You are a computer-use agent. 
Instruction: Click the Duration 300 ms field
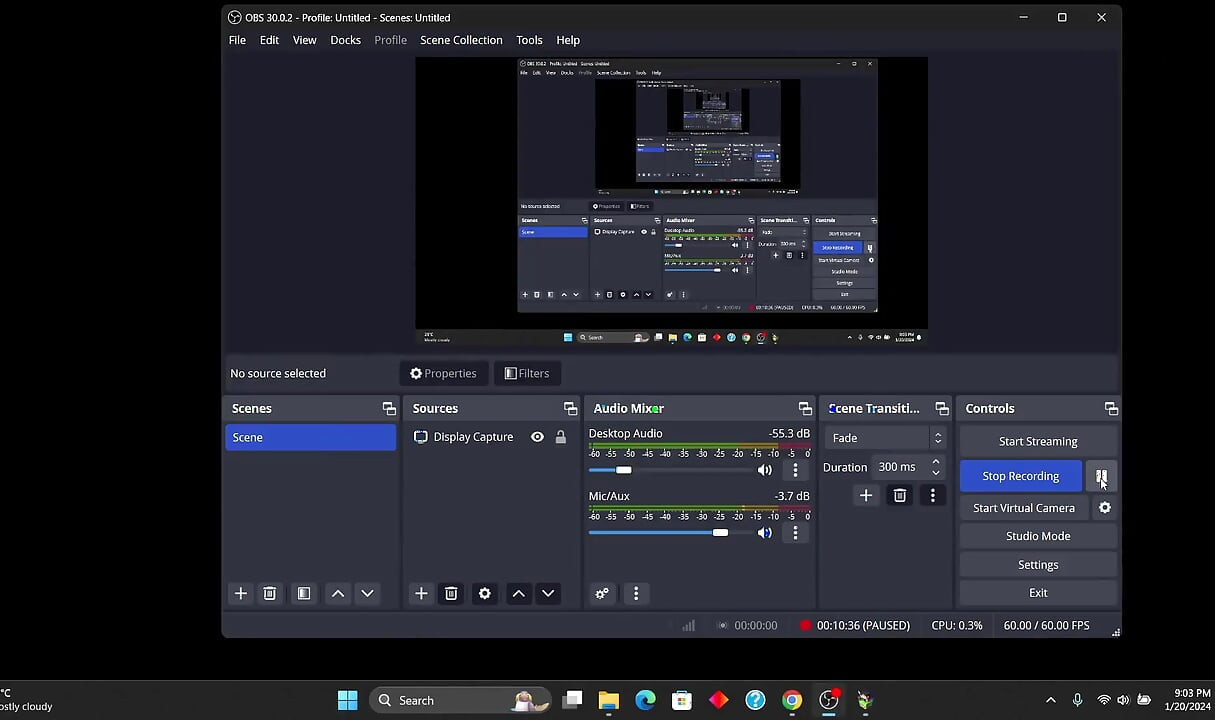point(899,467)
